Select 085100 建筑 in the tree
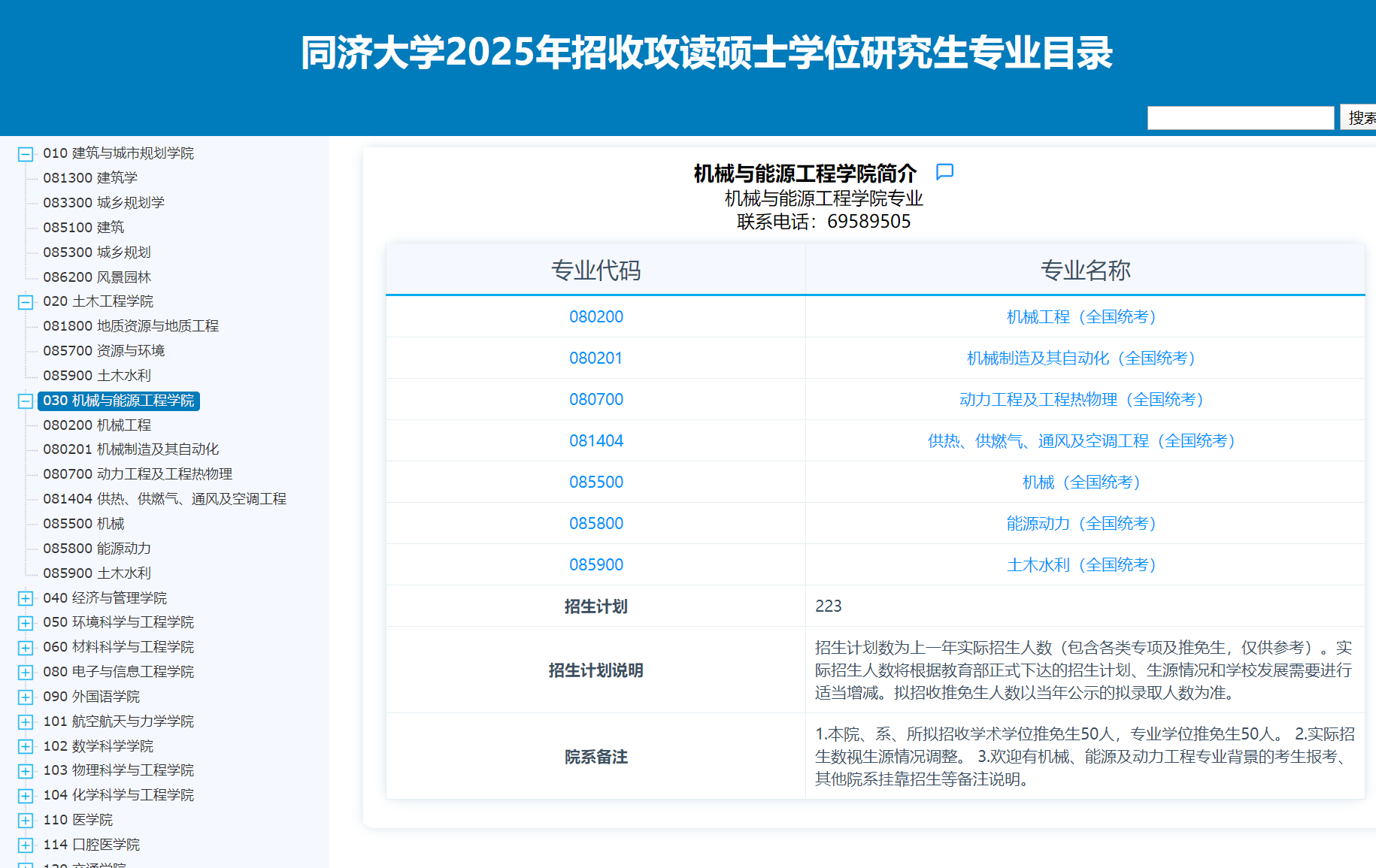Image resolution: width=1376 pixels, height=868 pixels. (x=83, y=228)
